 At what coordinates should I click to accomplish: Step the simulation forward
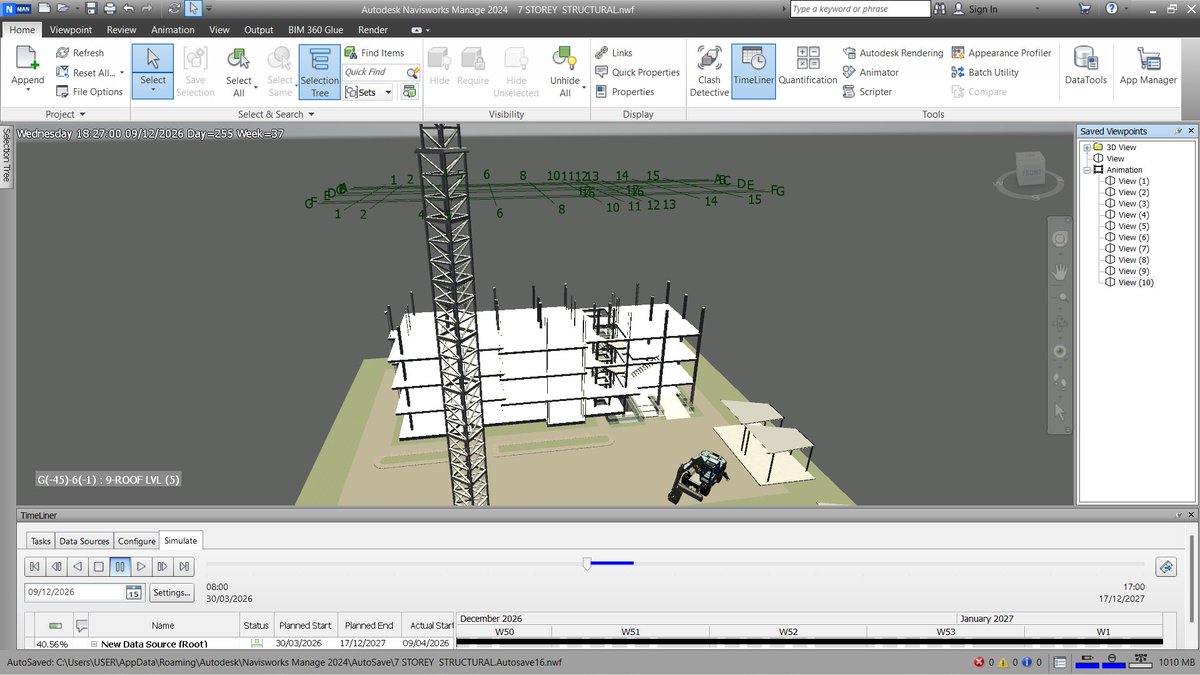[x=162, y=567]
